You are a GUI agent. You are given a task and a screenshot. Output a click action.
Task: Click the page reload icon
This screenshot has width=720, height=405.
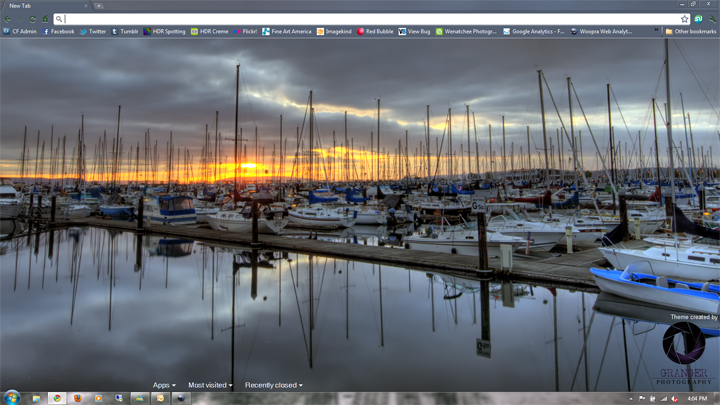point(32,19)
